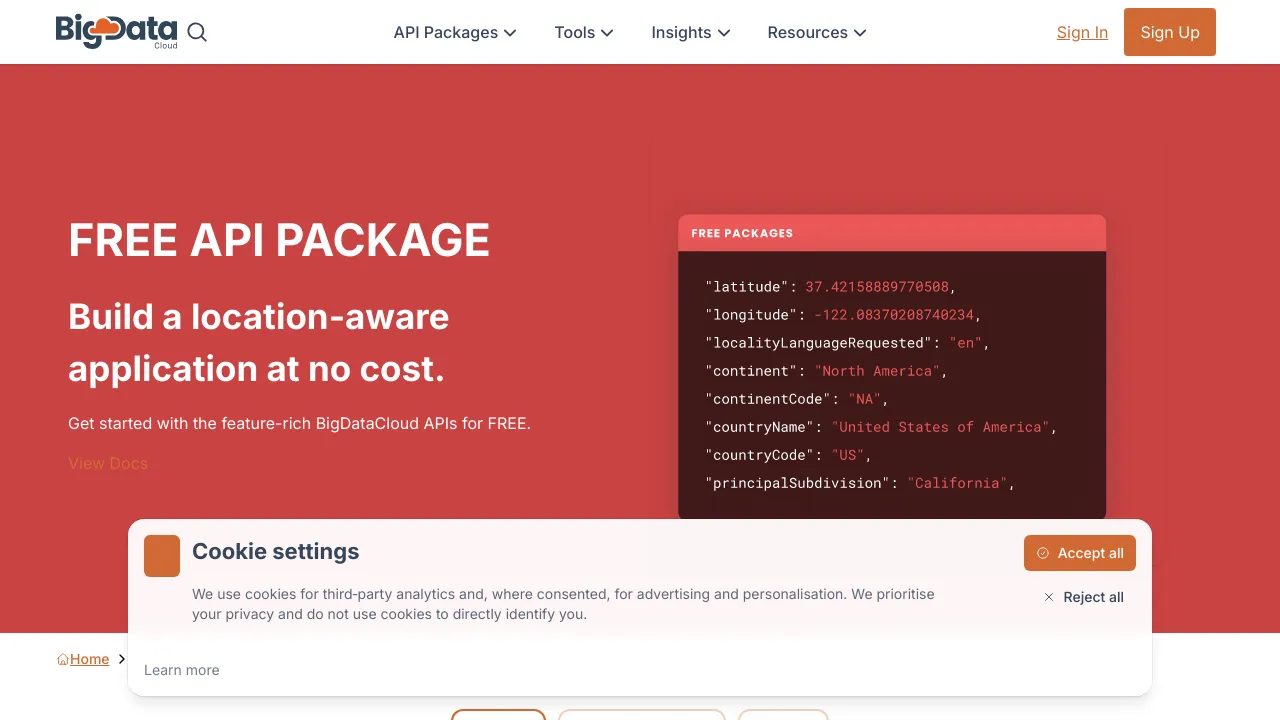Click the "principalSubdivision" California line

[x=860, y=483]
